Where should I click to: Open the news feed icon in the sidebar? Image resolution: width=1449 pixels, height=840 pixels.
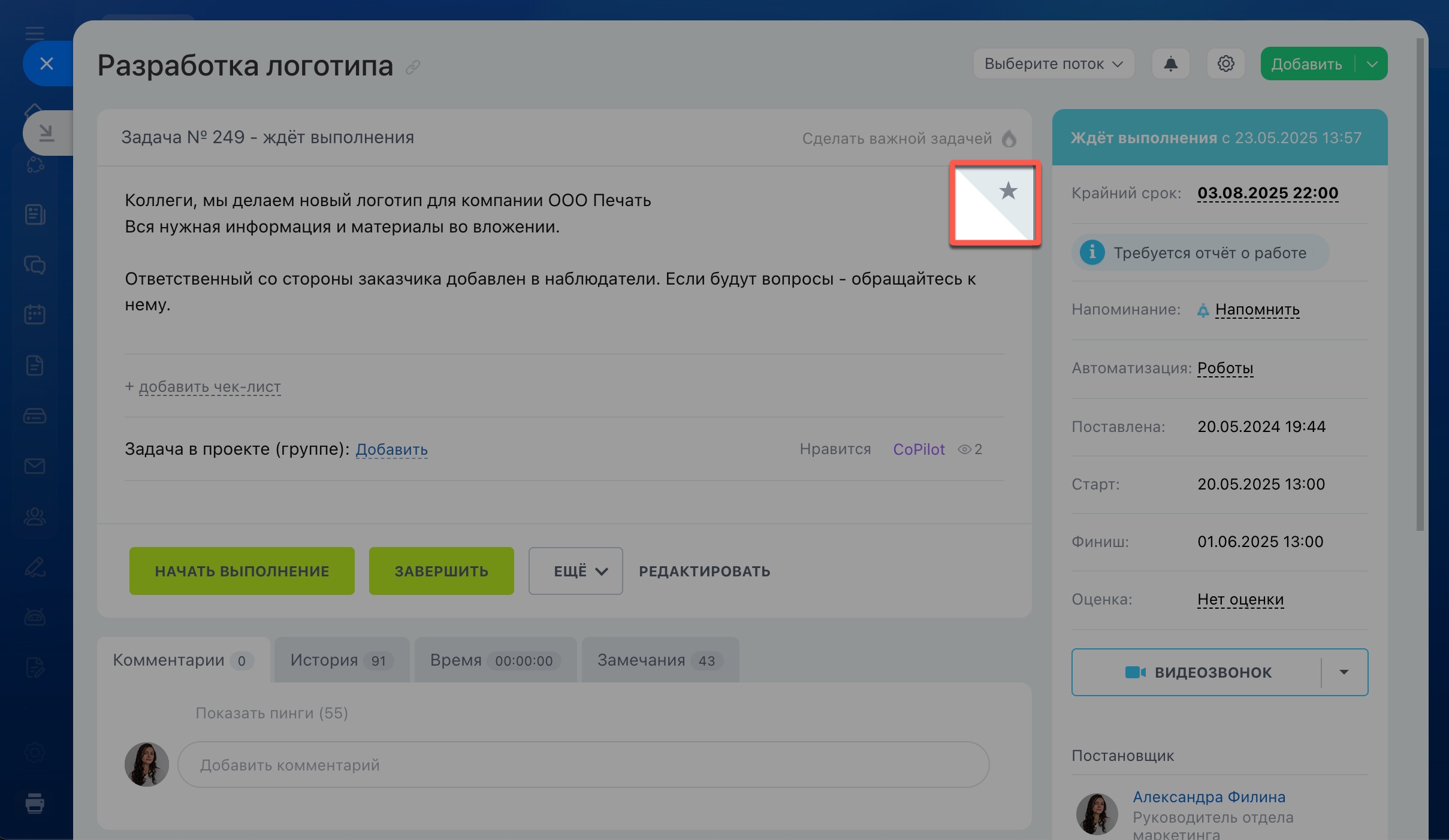(35, 214)
